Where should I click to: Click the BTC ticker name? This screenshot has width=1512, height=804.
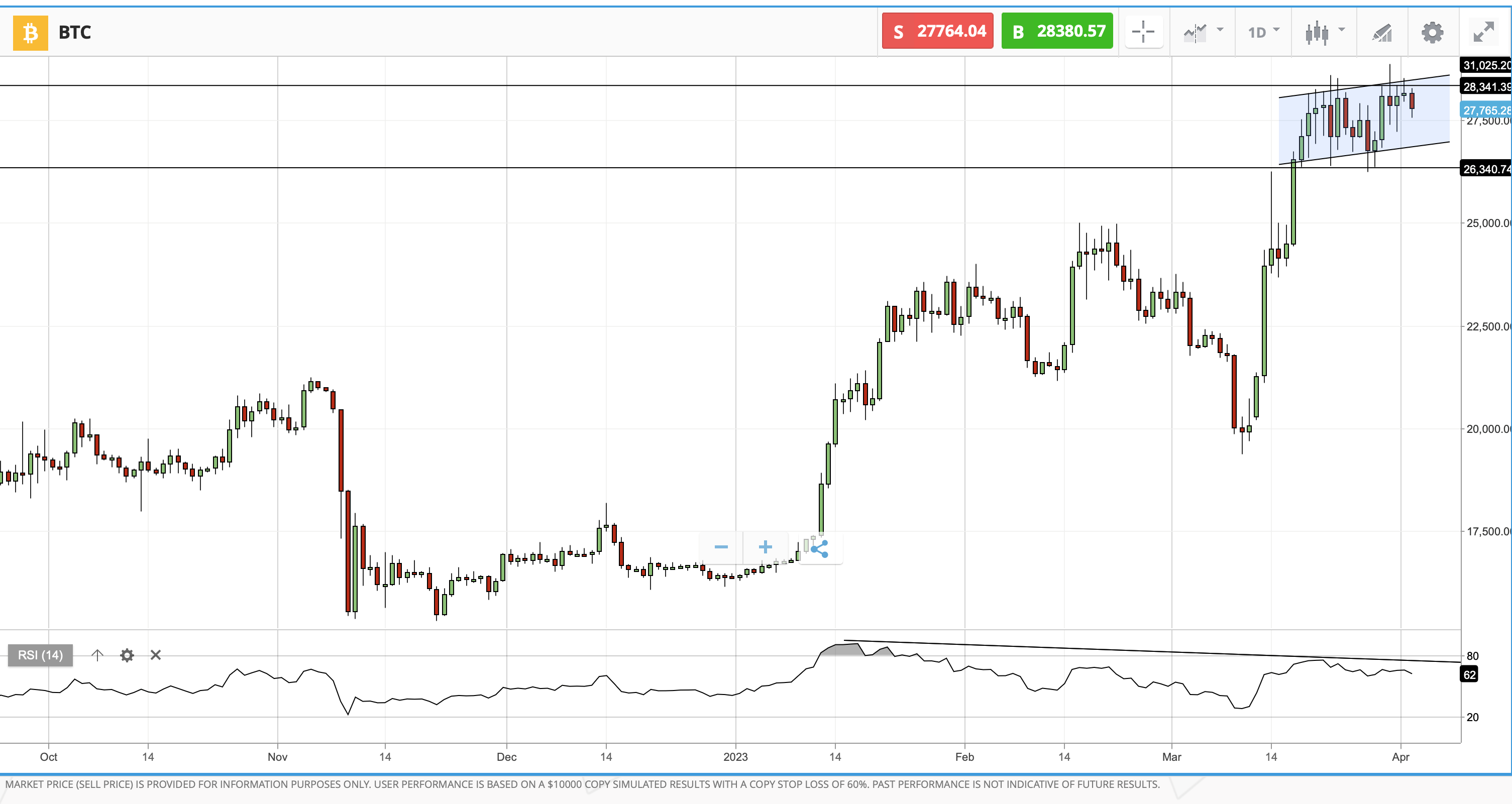pos(74,32)
